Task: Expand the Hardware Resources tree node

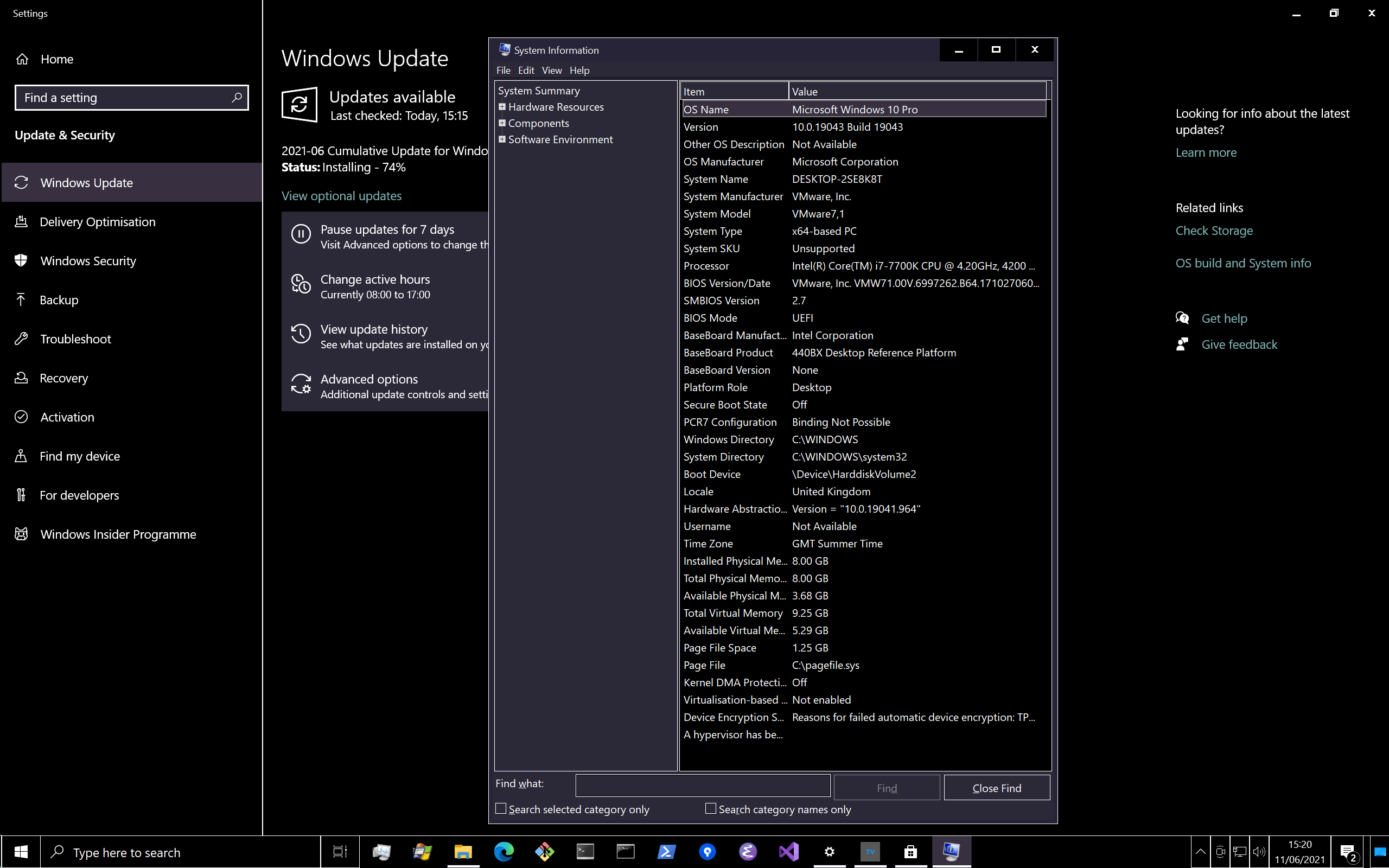Action: click(502, 107)
